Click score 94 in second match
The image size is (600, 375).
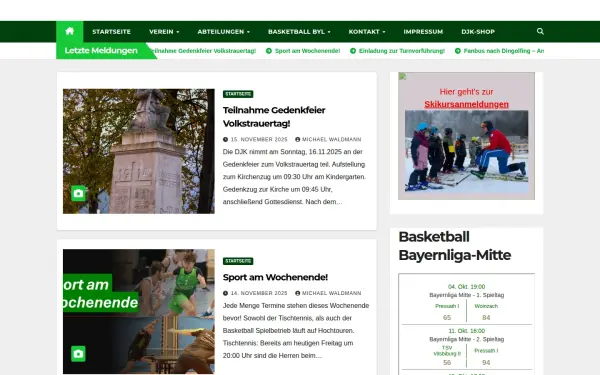486,363
